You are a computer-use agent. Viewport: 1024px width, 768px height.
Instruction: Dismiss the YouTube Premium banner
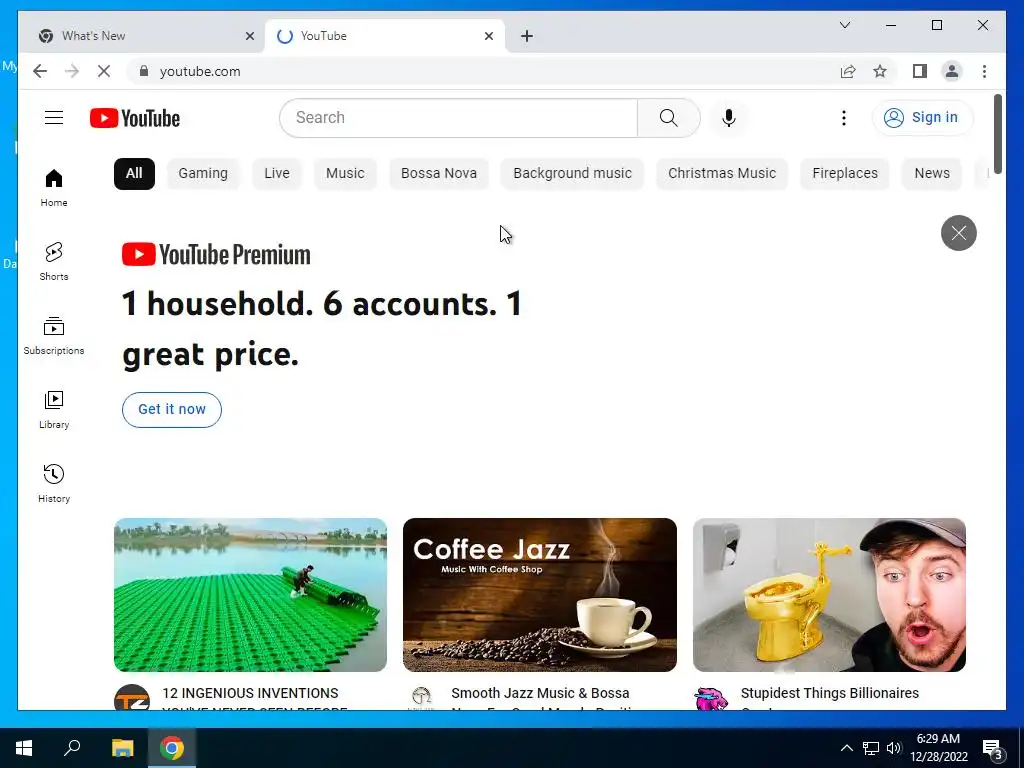(958, 232)
